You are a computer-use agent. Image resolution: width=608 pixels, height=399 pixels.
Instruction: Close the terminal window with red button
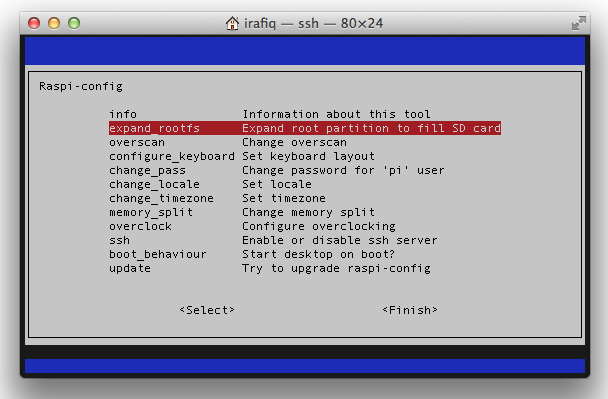point(34,23)
